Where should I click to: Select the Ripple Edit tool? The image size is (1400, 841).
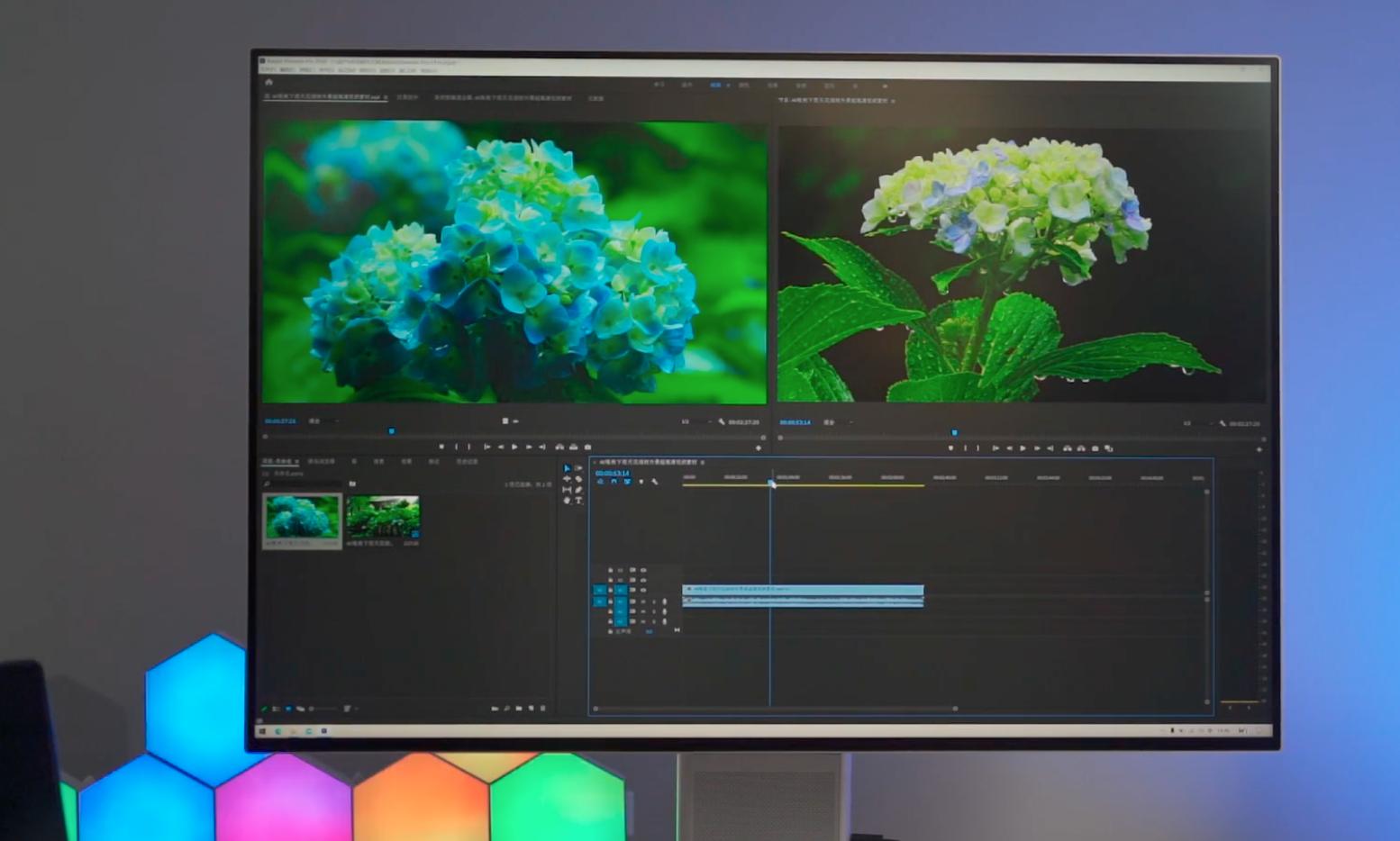pyautogui.click(x=567, y=479)
